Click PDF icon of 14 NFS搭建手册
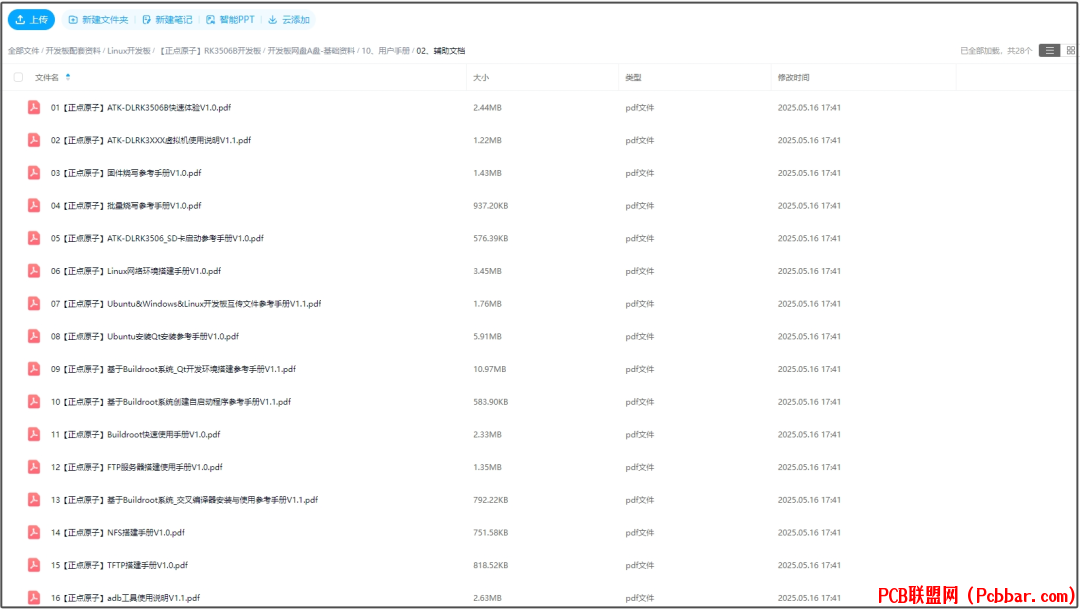Image resolution: width=1080 pixels, height=610 pixels. coord(34,532)
